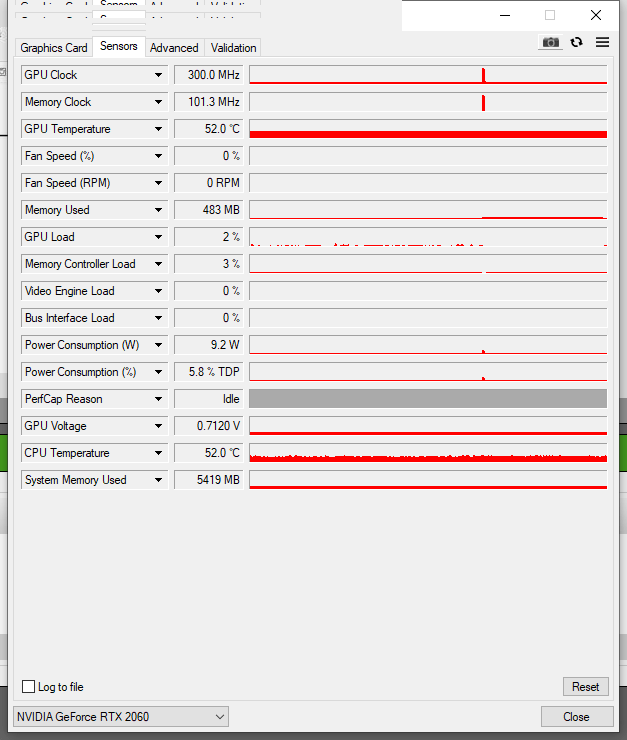
Task: Expand the Fan Speed (RPM) dropdown
Action: (158, 183)
